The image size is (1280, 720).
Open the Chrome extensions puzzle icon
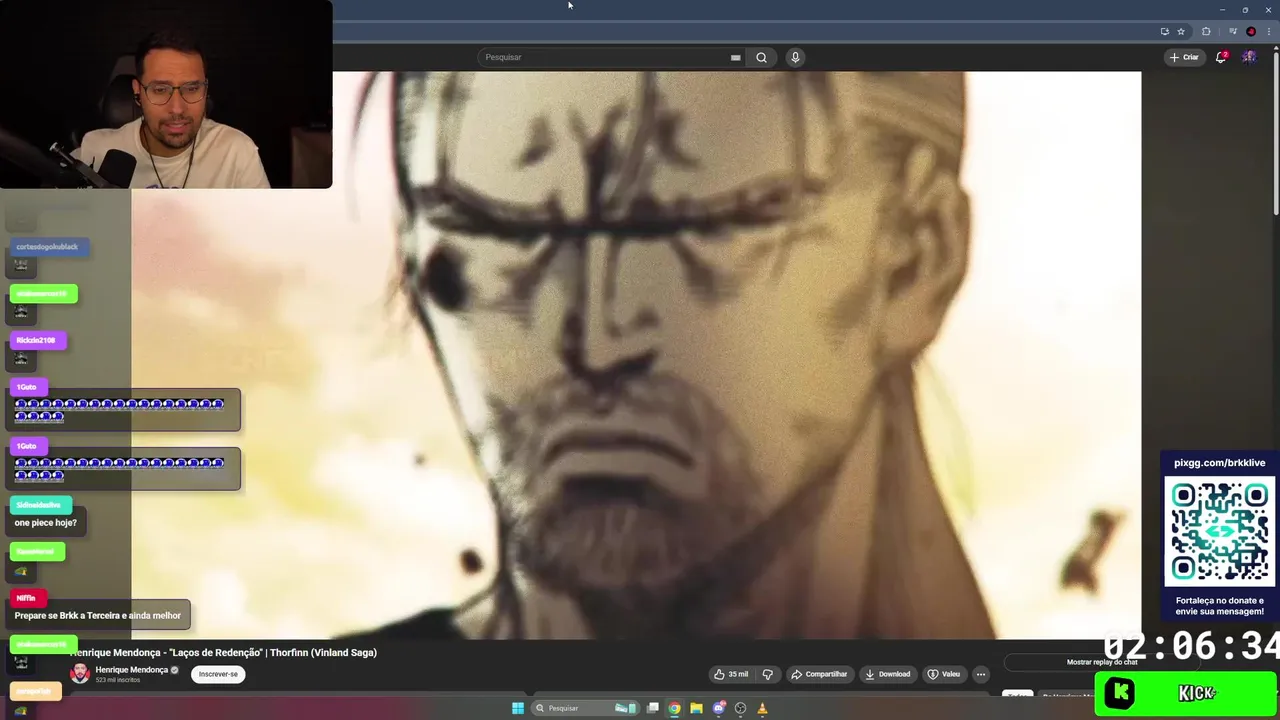tap(1206, 31)
